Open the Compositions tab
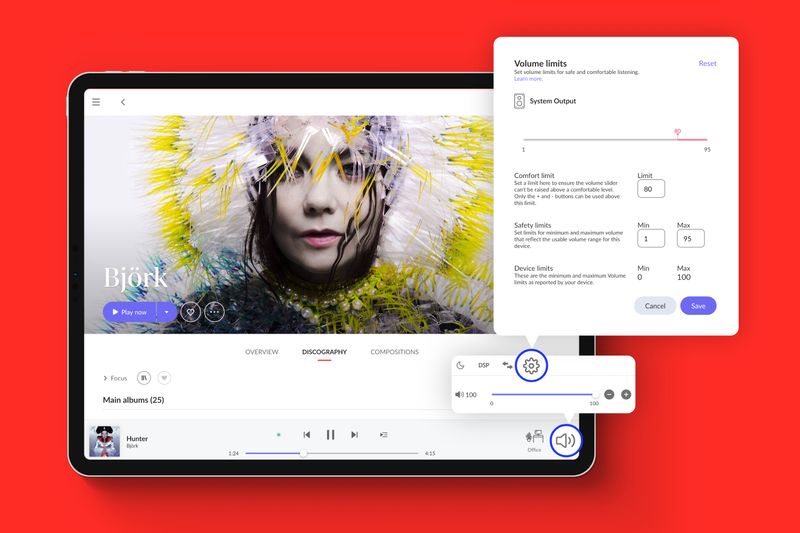Screen dimensions: 800x533 (394, 352)
